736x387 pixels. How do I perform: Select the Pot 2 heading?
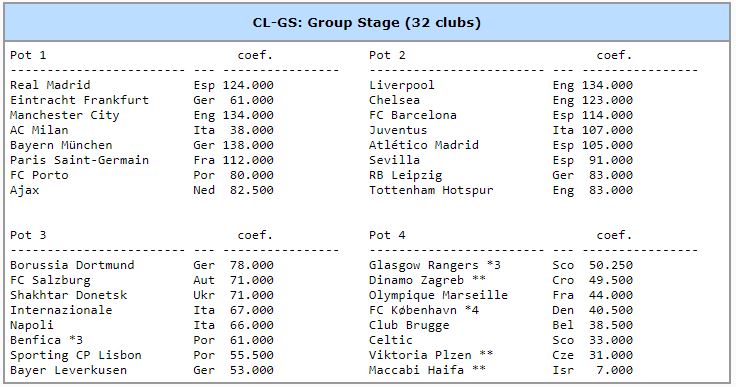coord(387,55)
